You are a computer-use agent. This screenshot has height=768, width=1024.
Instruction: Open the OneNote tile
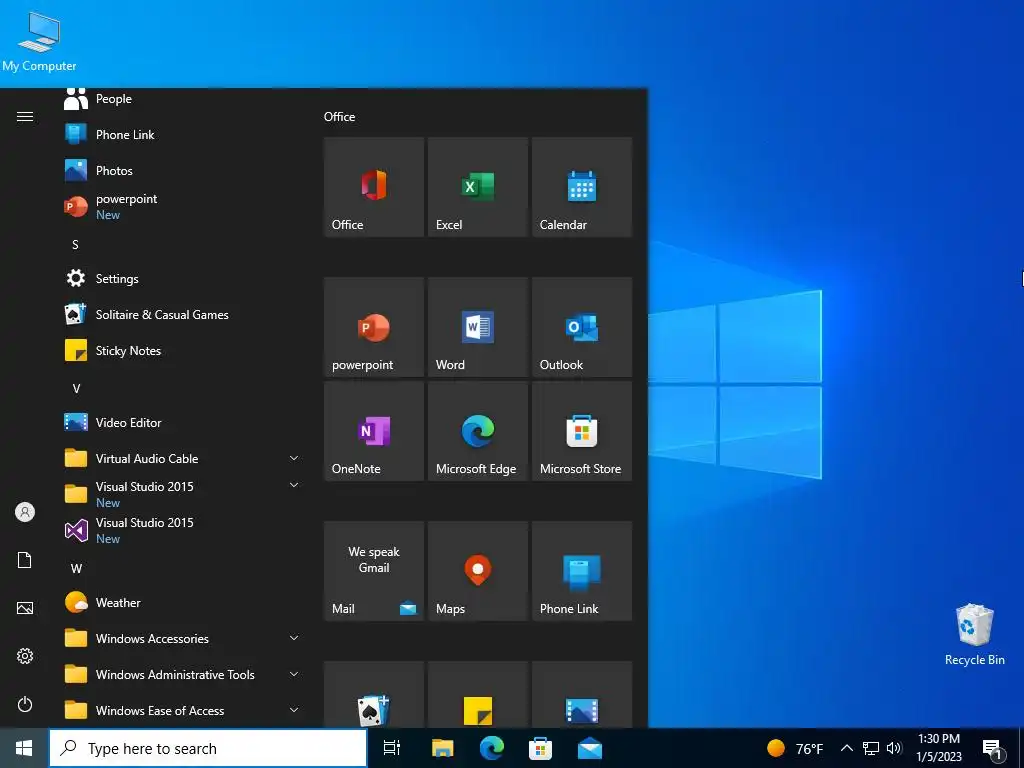[374, 431]
